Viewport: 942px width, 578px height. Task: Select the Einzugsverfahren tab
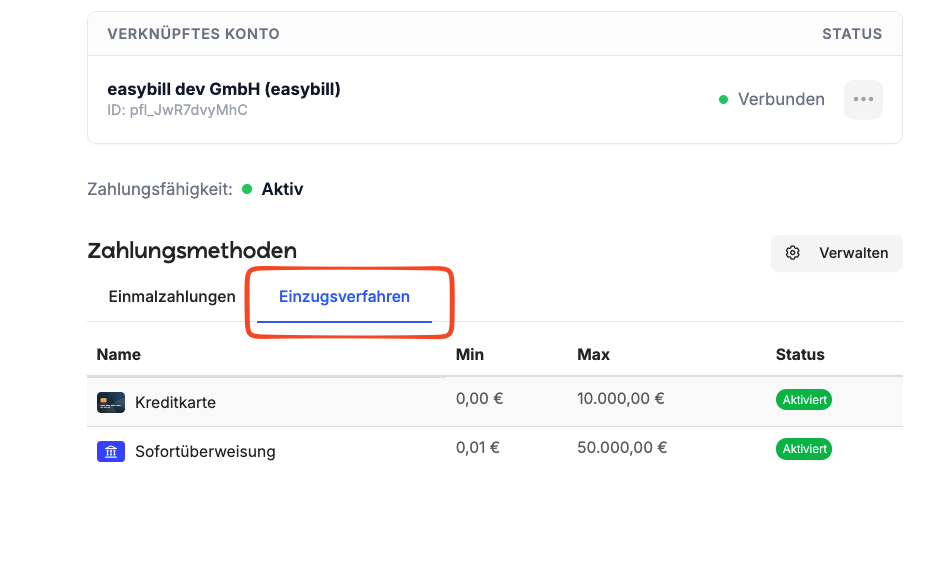coord(344,297)
